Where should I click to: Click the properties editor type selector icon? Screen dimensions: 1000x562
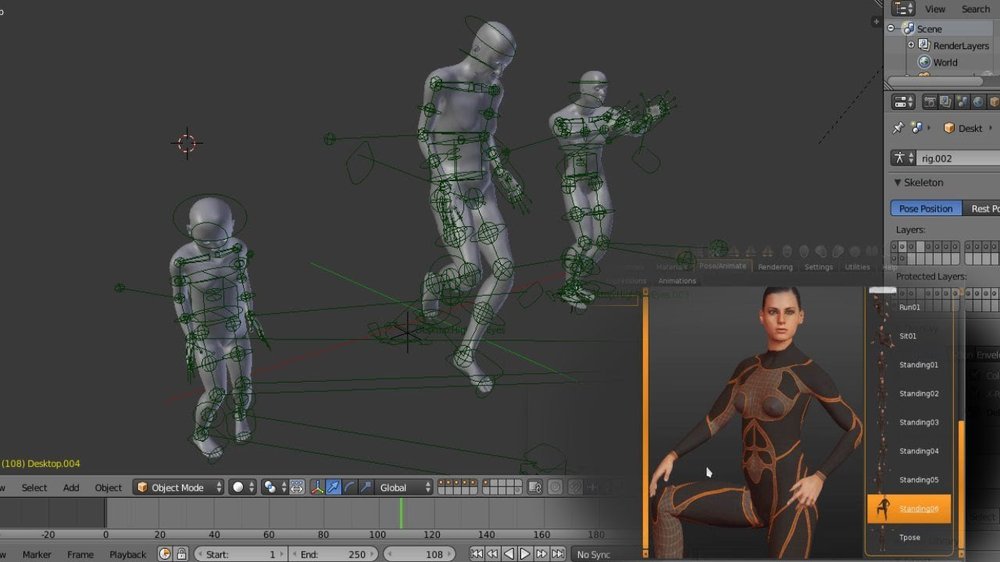tap(903, 102)
